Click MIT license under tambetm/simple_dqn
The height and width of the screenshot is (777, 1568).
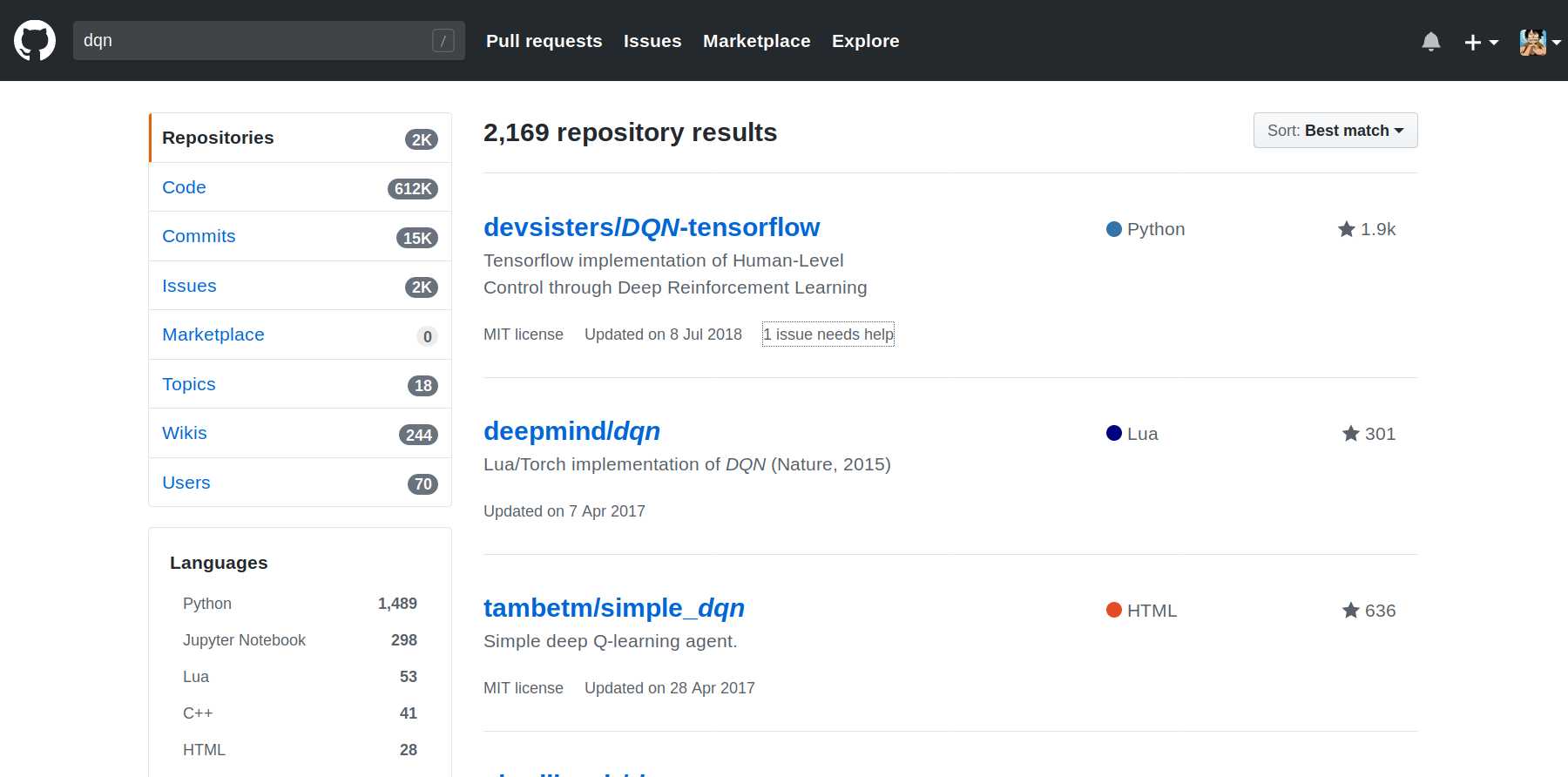coord(524,688)
